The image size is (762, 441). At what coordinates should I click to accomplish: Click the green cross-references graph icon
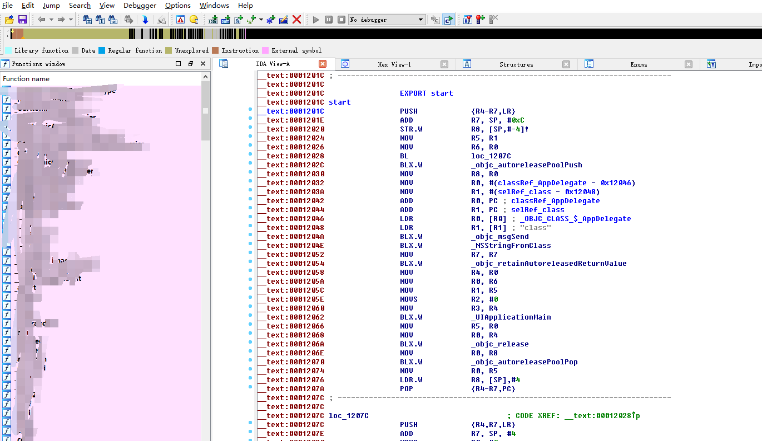point(251,19)
